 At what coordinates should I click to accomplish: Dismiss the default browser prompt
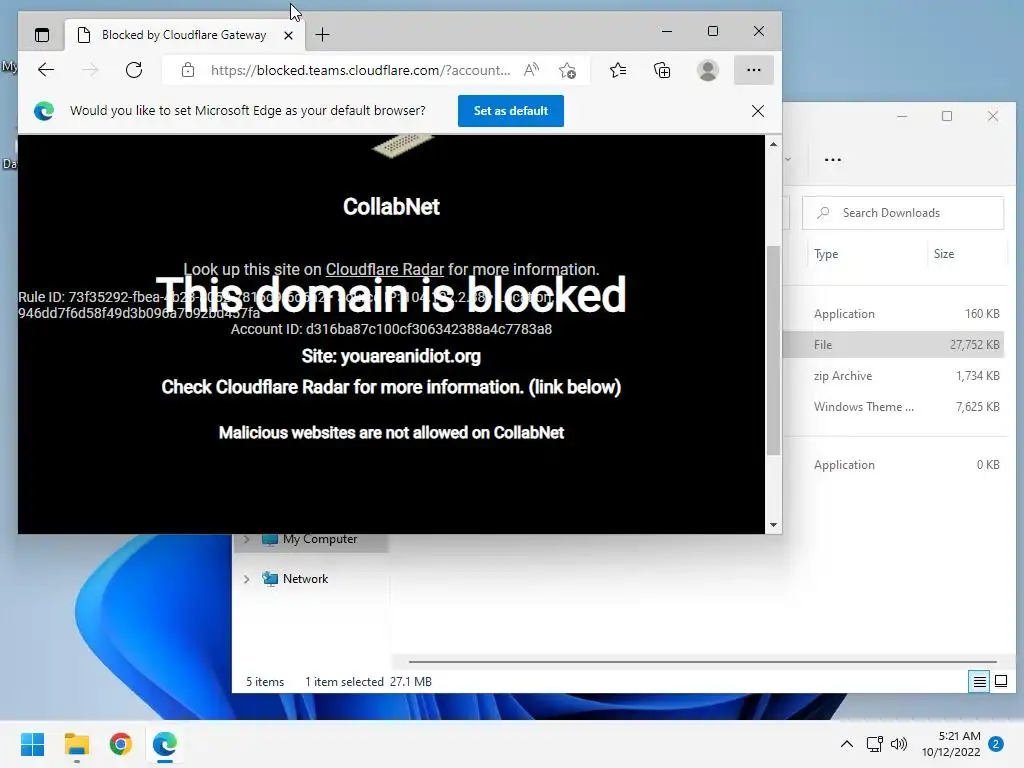click(x=758, y=111)
